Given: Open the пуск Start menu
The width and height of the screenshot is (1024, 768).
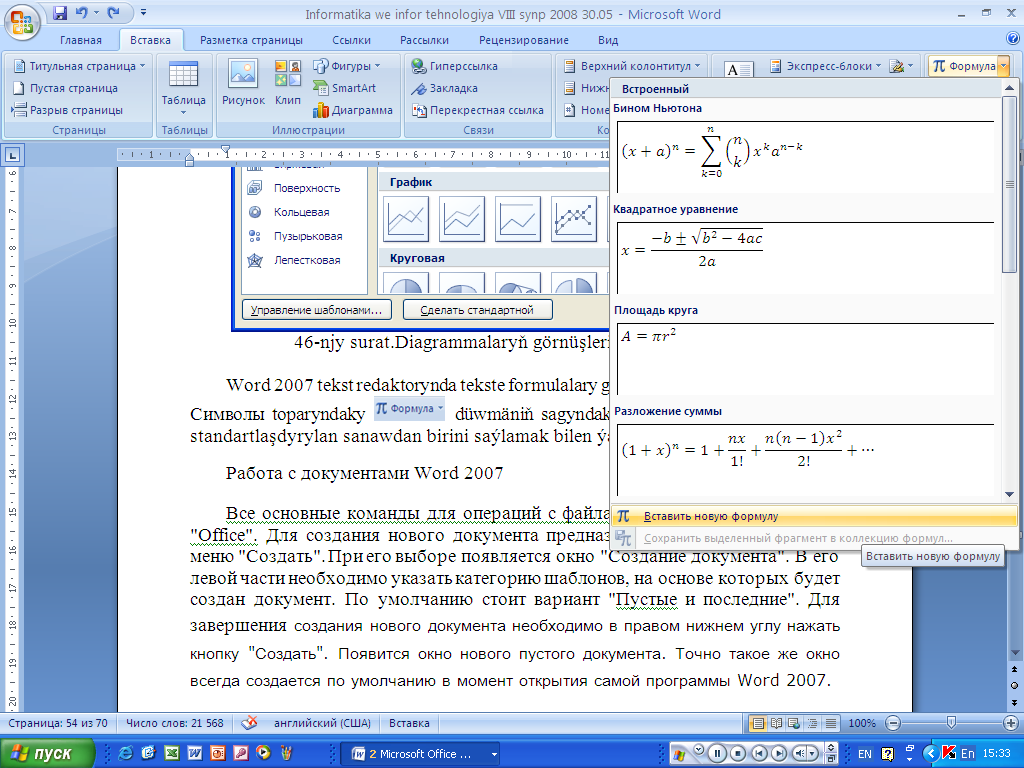Looking at the screenshot, I should (x=46, y=754).
